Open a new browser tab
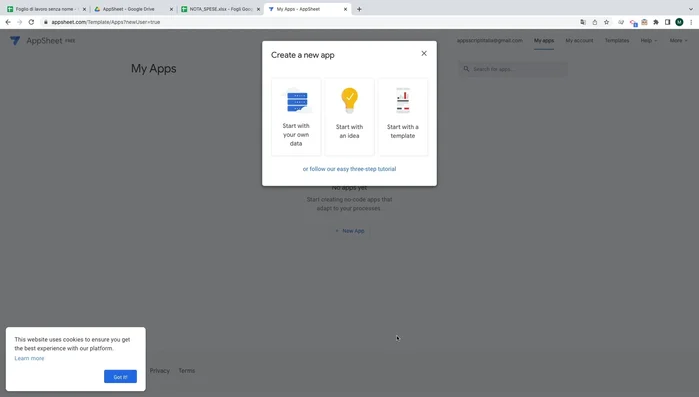Screen dimensions: 699x397 pos(359,9)
